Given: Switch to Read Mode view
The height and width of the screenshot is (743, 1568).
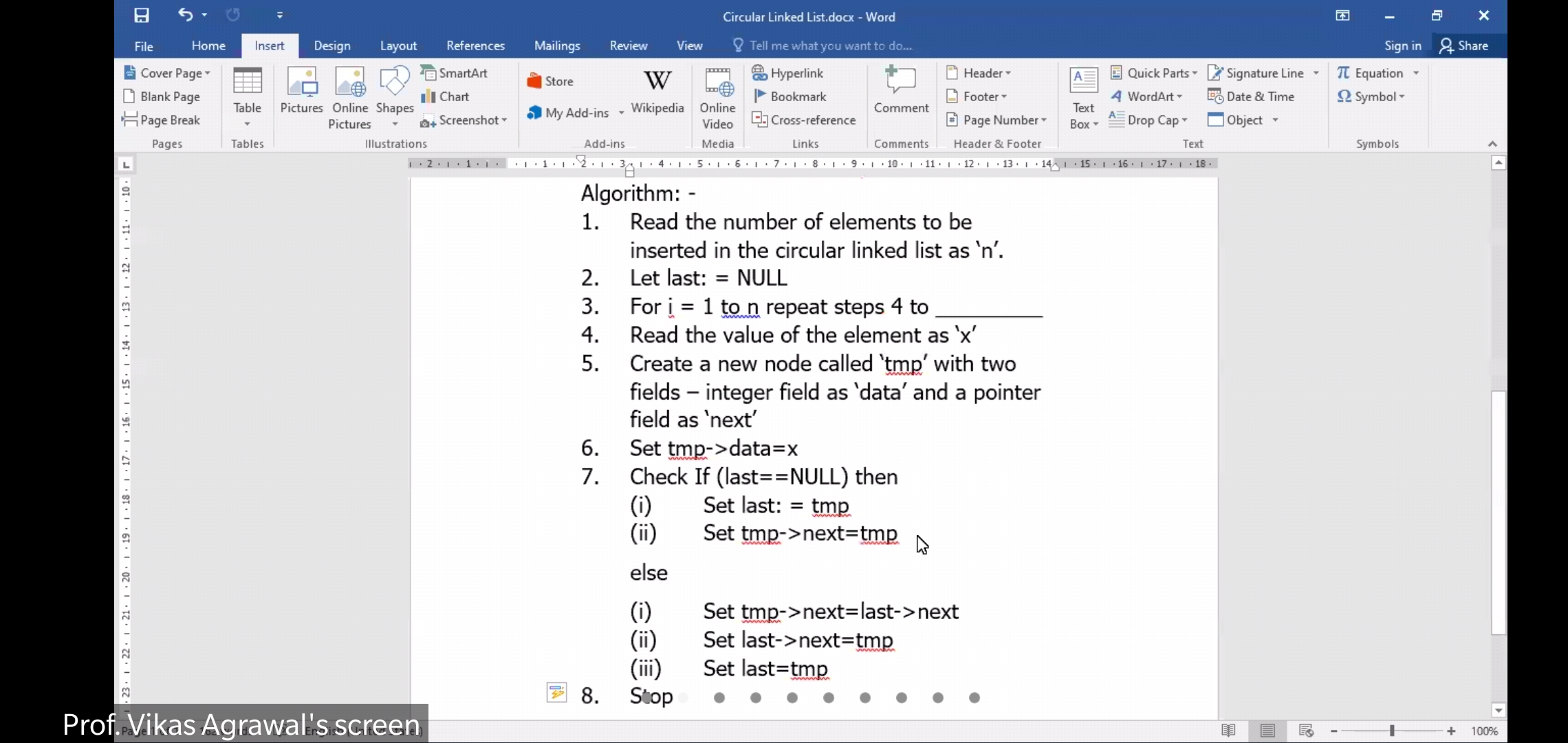Looking at the screenshot, I should (x=1228, y=731).
